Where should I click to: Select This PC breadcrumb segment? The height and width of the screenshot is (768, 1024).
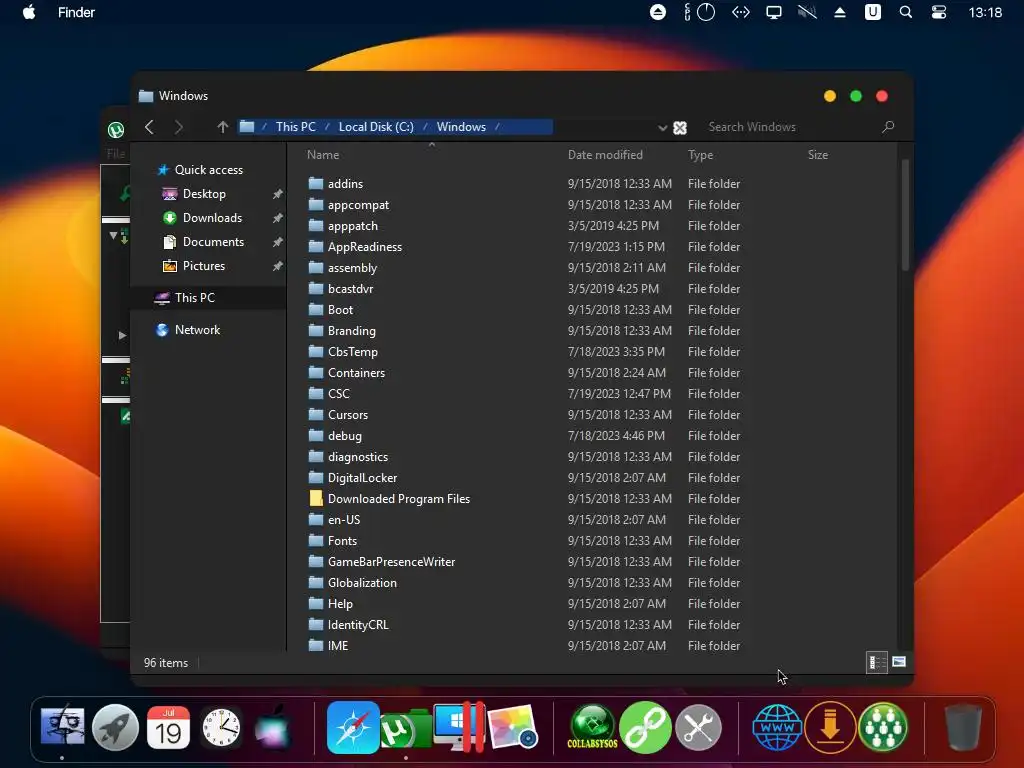click(x=296, y=127)
